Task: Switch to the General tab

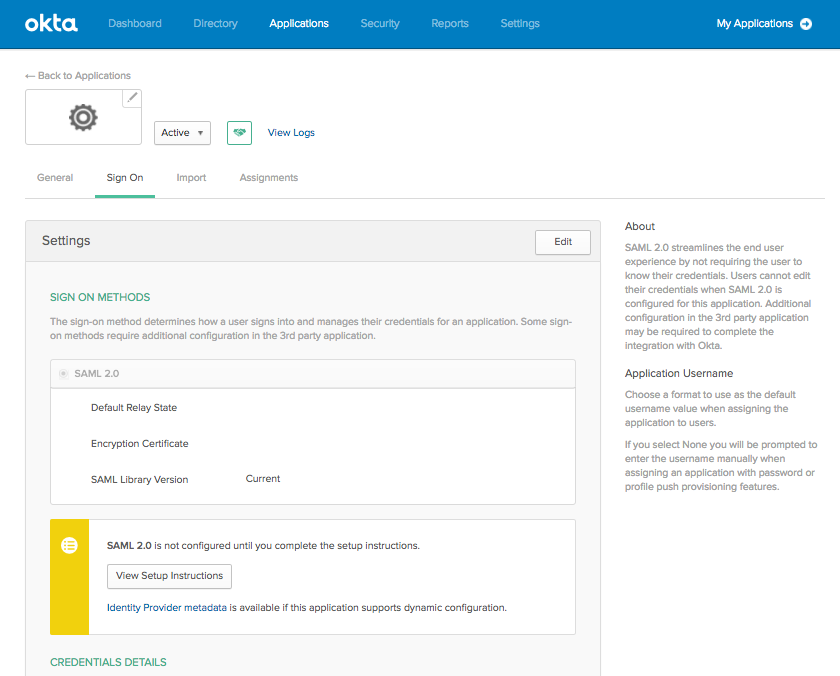Action: [x=55, y=177]
